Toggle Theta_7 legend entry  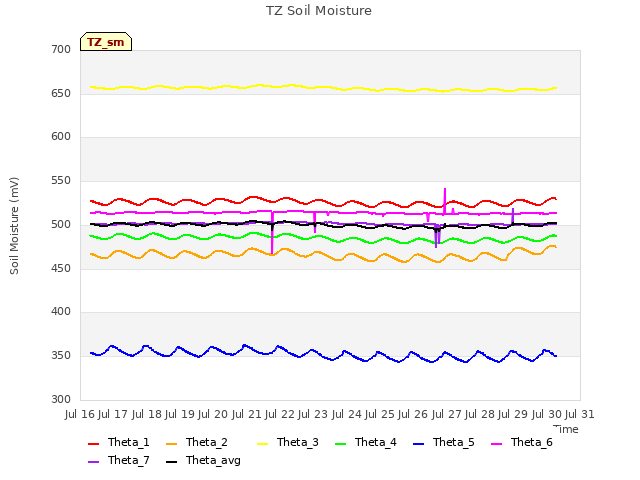coord(119,460)
